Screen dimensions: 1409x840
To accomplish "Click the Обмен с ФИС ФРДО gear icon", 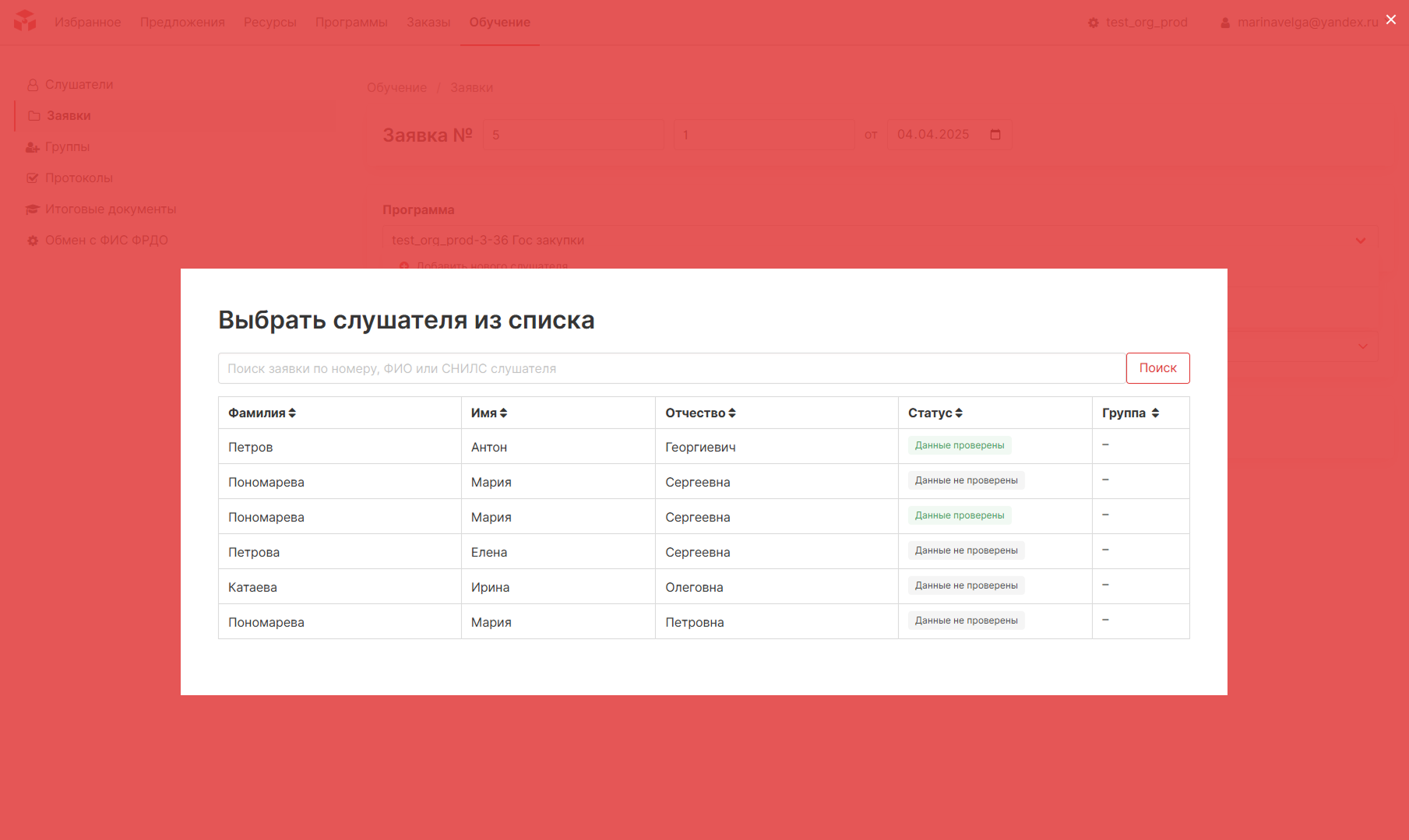I will point(33,241).
